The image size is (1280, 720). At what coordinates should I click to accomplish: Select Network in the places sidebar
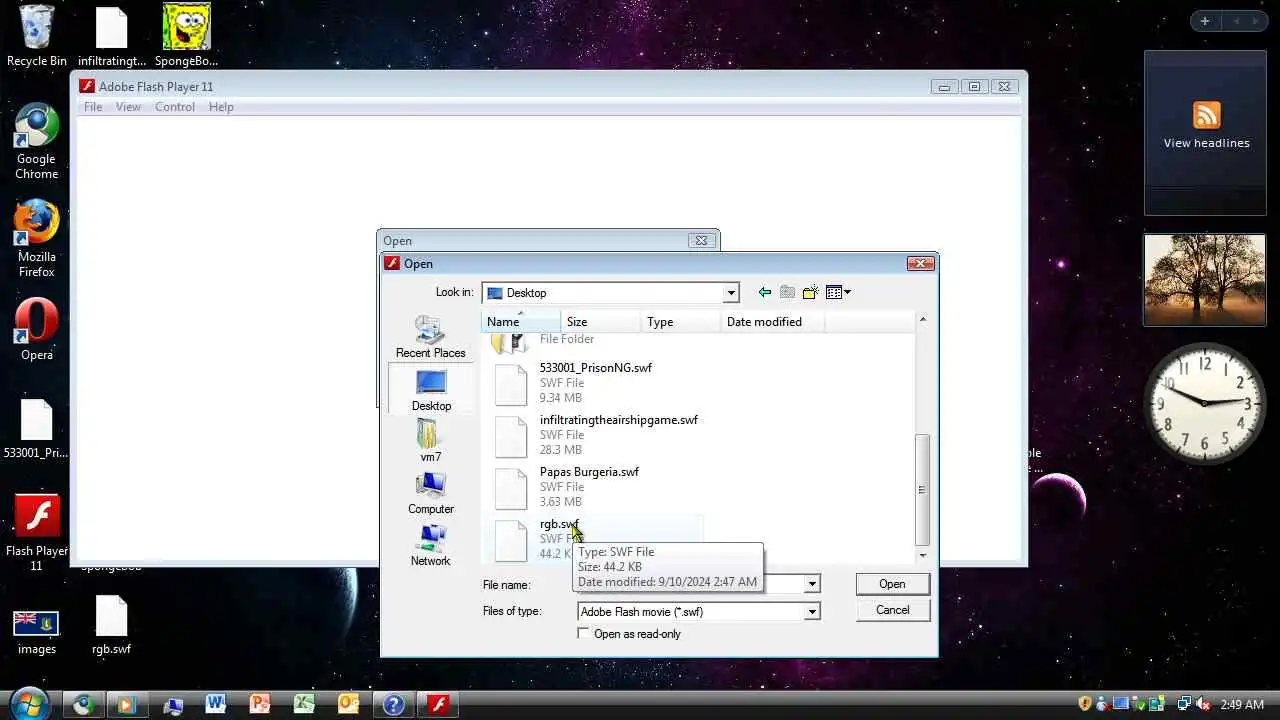point(431,545)
